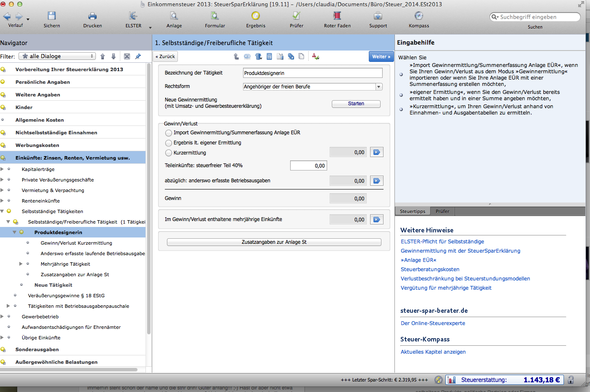Save with the Sichern toolbar icon

52,16
